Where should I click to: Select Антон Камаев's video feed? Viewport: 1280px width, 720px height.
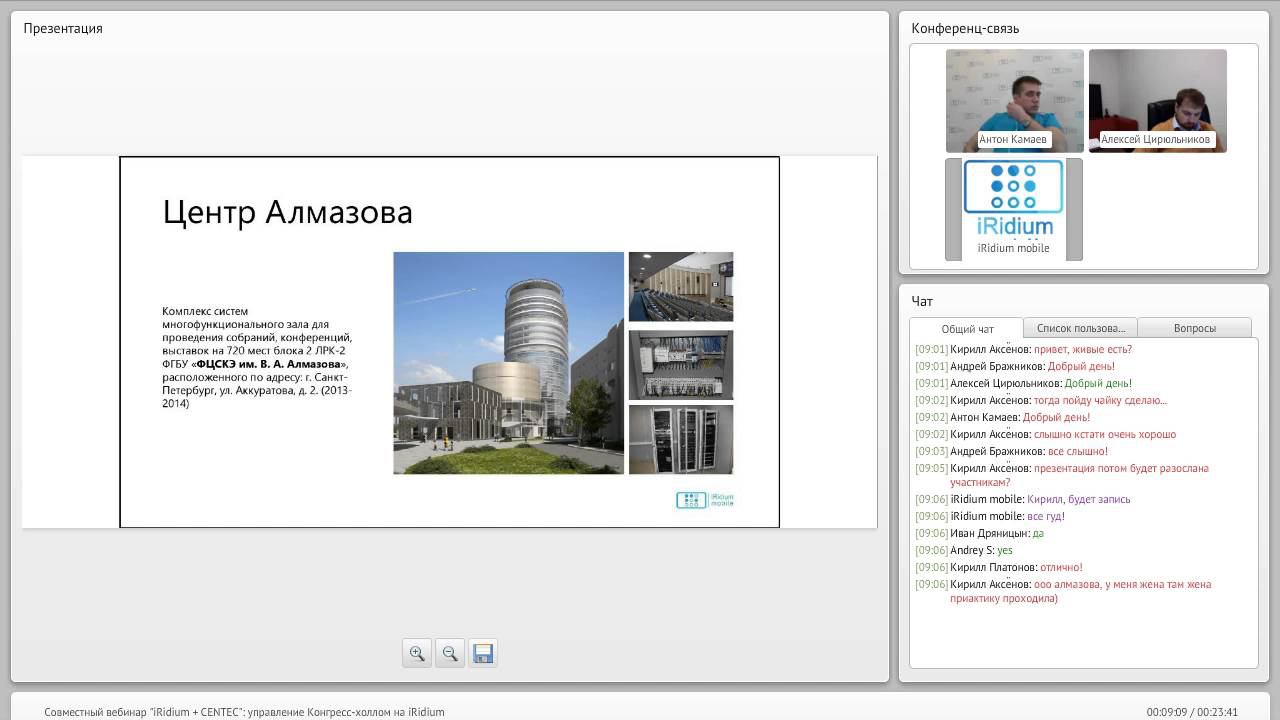click(1014, 100)
